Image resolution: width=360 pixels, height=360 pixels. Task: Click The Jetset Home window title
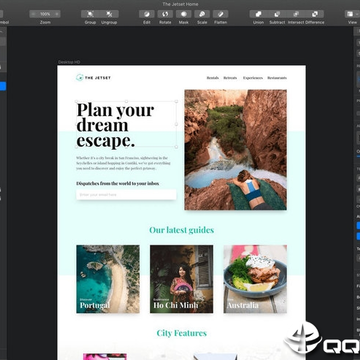point(180,4)
